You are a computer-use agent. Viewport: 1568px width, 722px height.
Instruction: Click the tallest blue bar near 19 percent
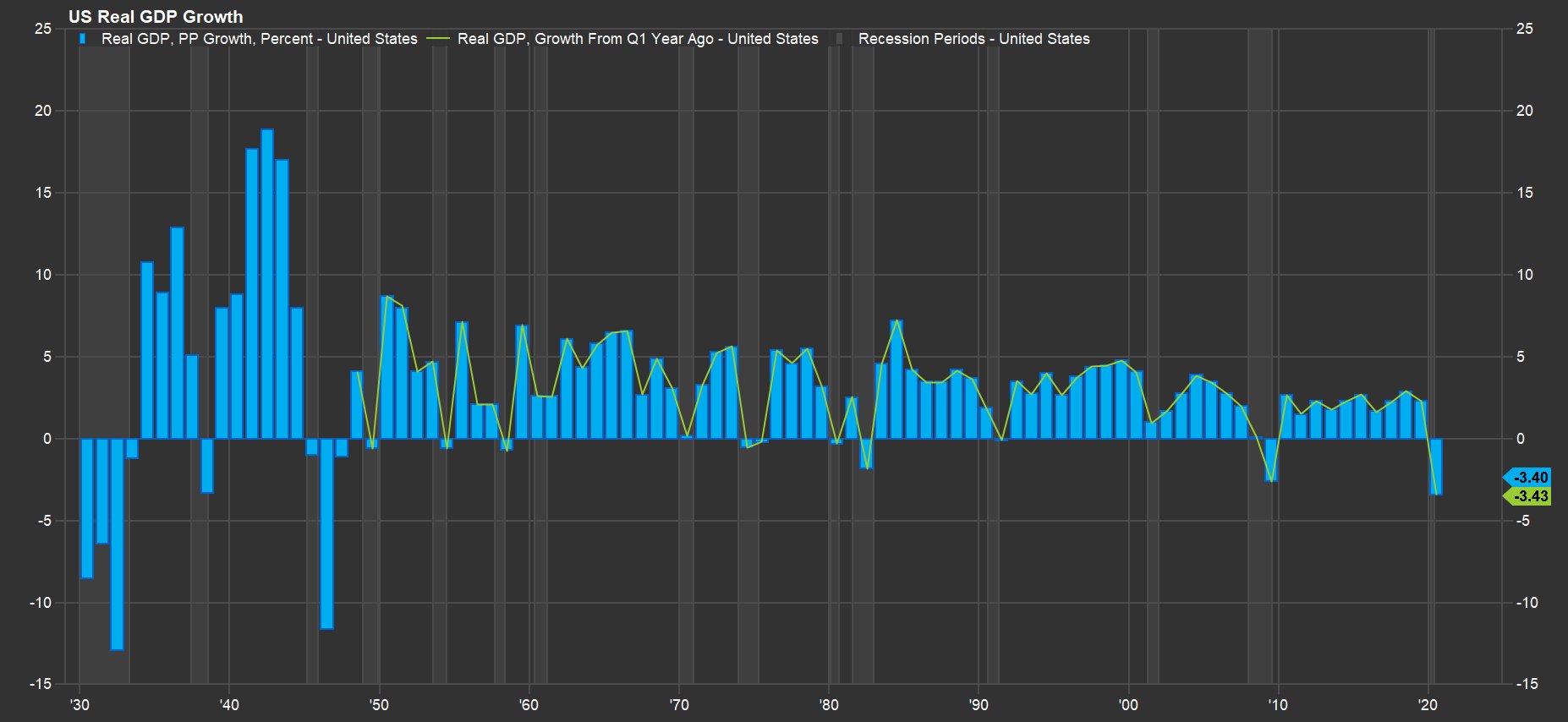point(267,284)
